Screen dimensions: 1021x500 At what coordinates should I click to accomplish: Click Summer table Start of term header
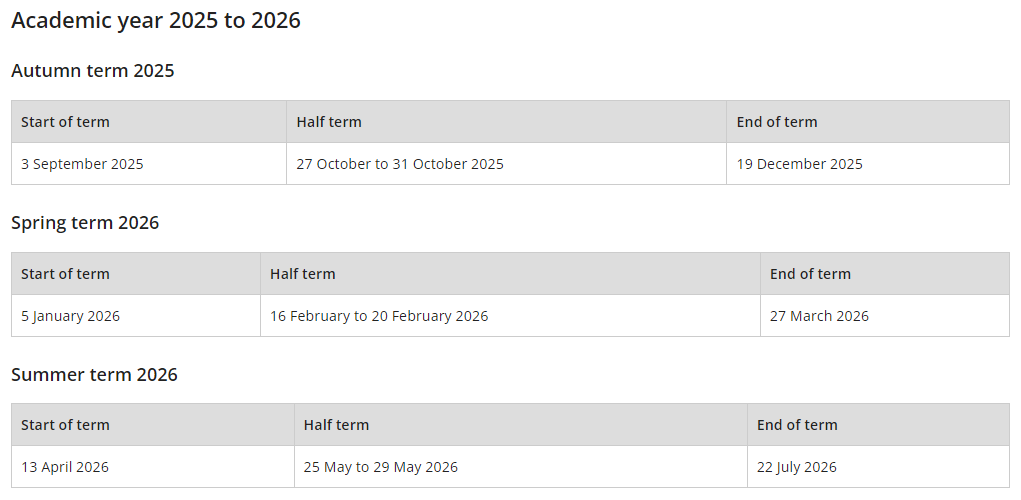pos(152,425)
